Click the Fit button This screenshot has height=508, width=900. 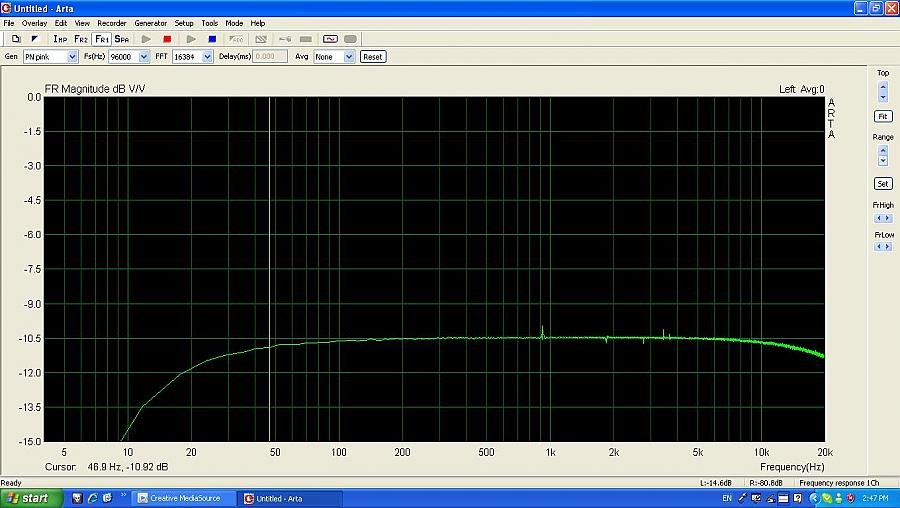click(x=883, y=117)
